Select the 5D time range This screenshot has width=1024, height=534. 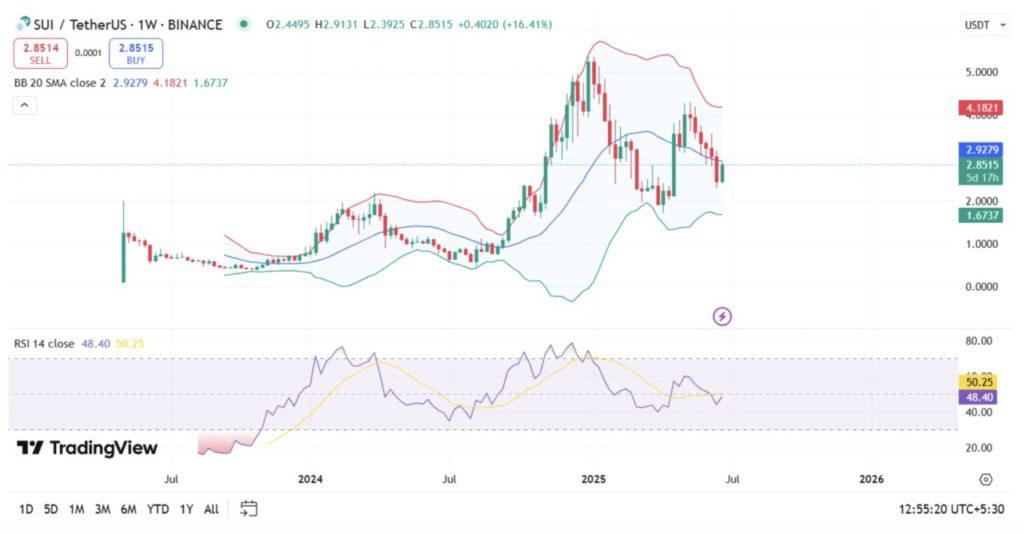tap(51, 509)
